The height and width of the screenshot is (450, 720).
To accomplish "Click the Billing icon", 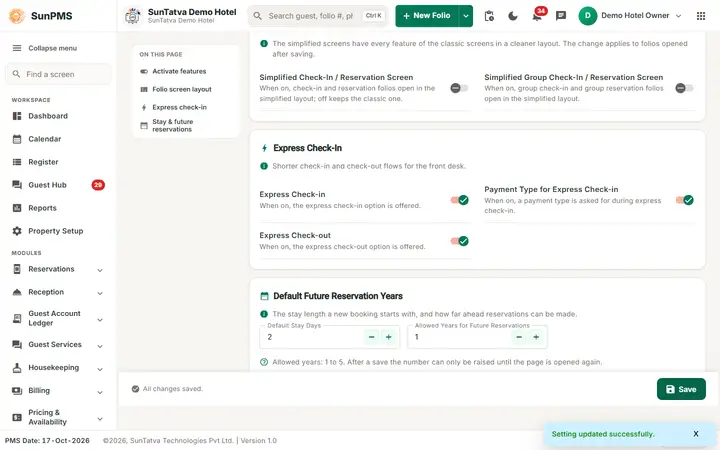I will pos(17,390).
